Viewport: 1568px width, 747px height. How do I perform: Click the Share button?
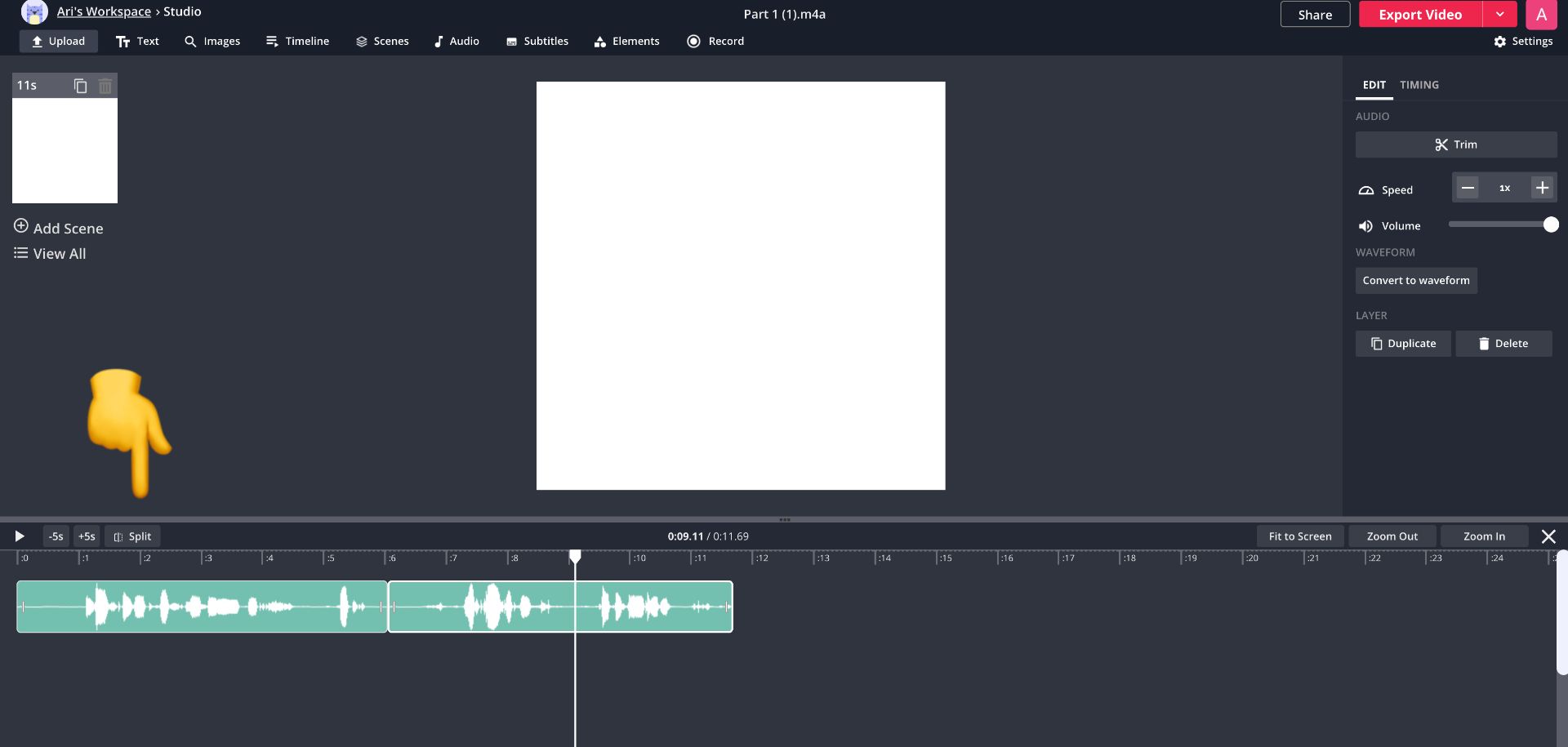[x=1314, y=15]
